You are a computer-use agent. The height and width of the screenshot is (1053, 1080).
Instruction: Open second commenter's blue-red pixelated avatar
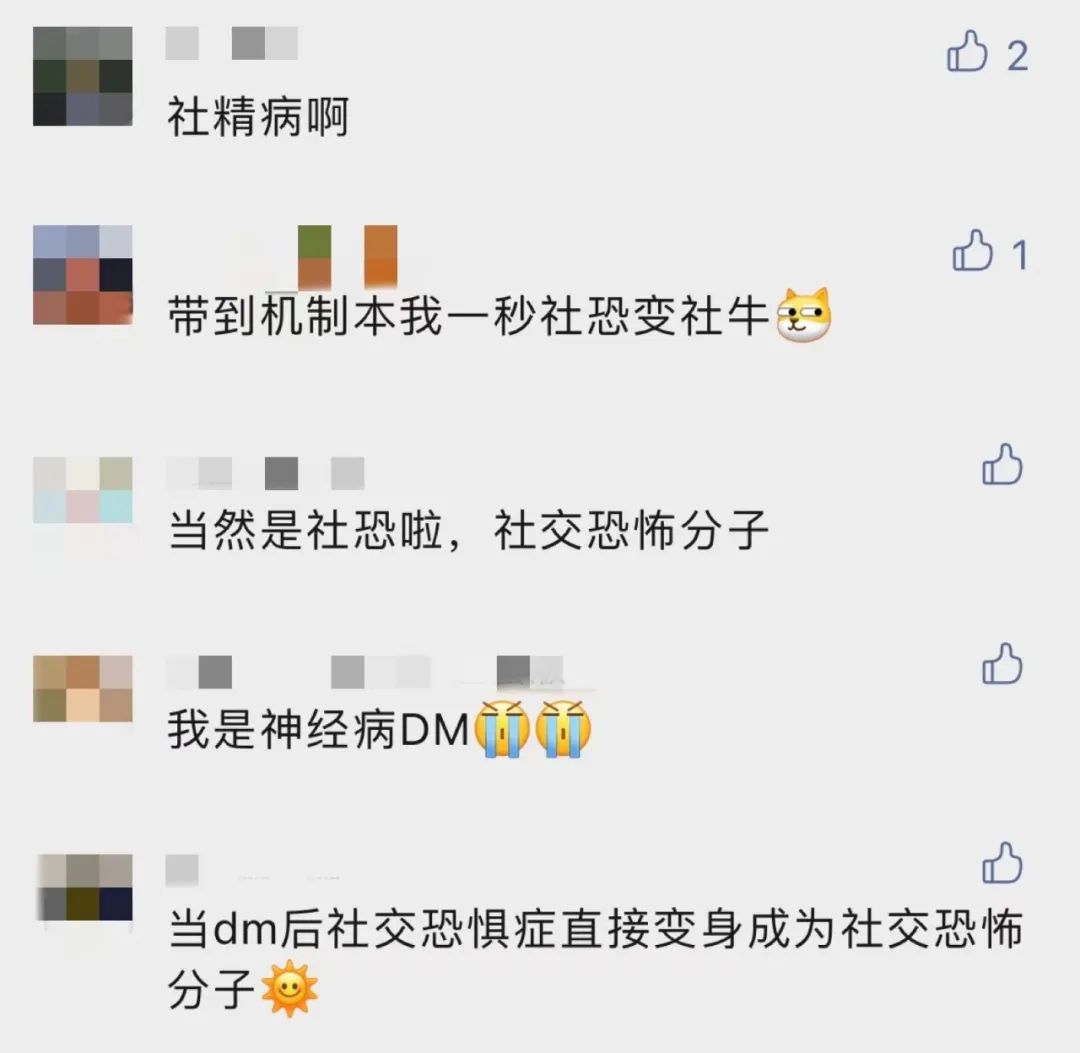(x=83, y=275)
